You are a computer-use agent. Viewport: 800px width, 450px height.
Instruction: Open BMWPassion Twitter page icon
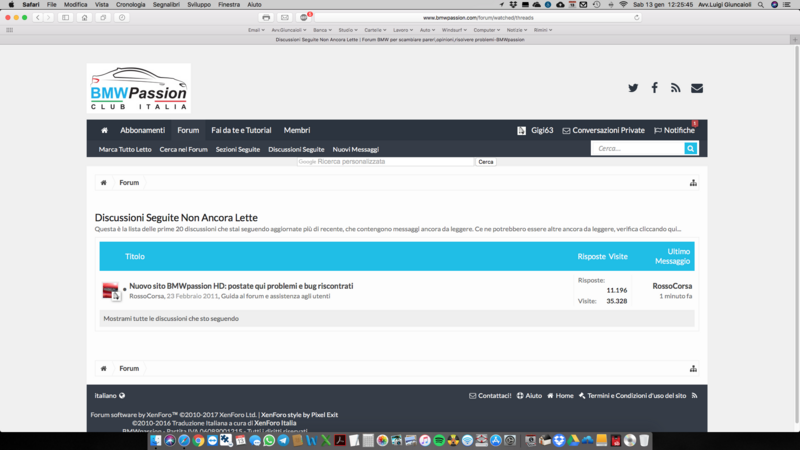[633, 88]
